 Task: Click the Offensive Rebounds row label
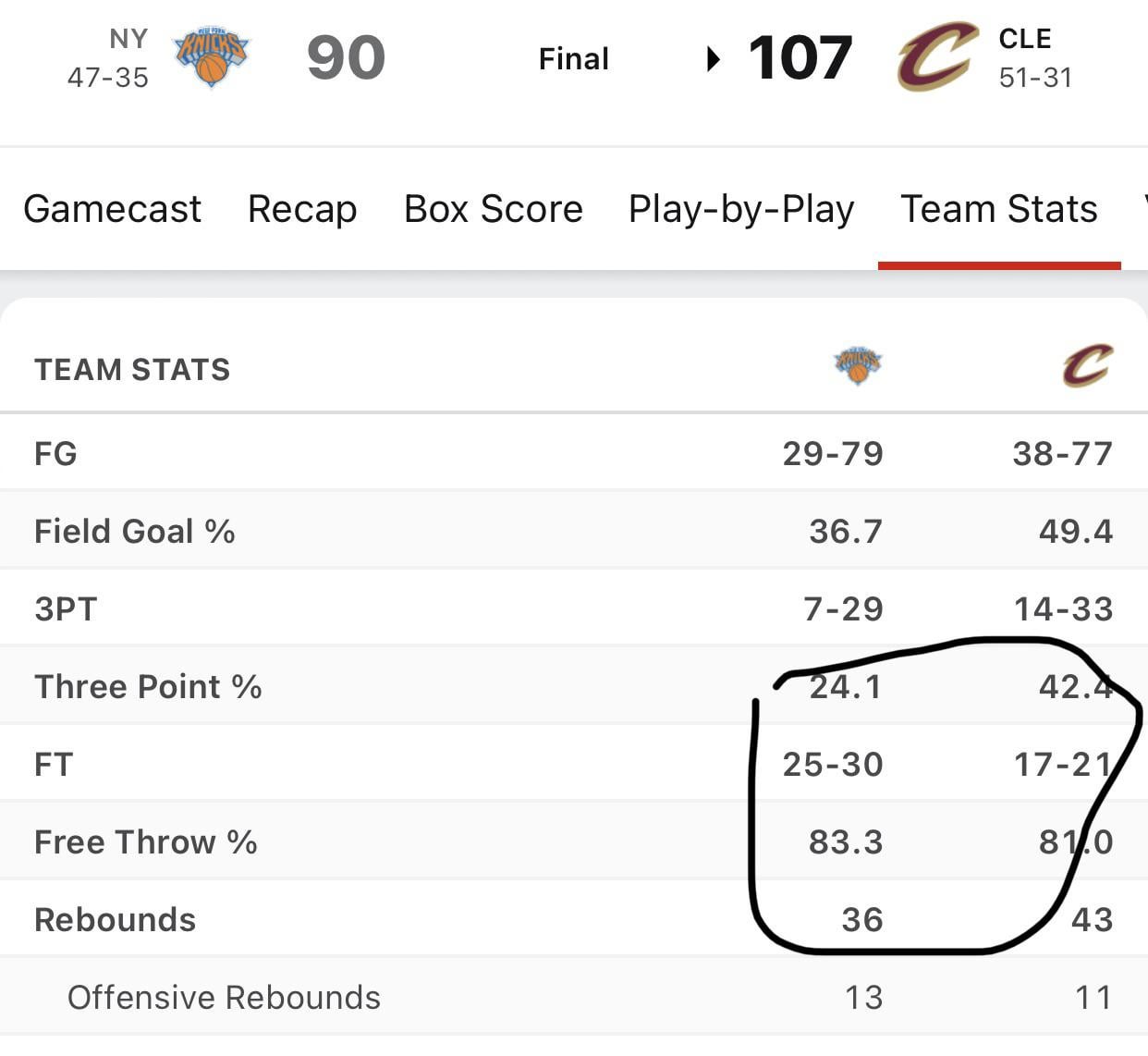click(224, 998)
